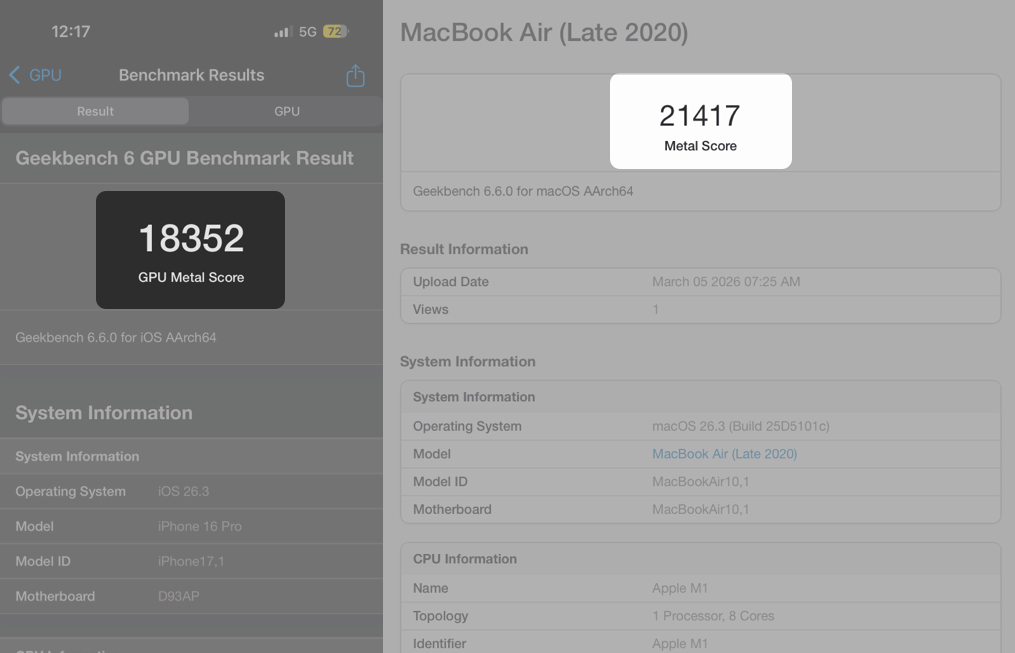Tap the 5G status icon
Screen dimensions: 1015x653
(x=307, y=31)
